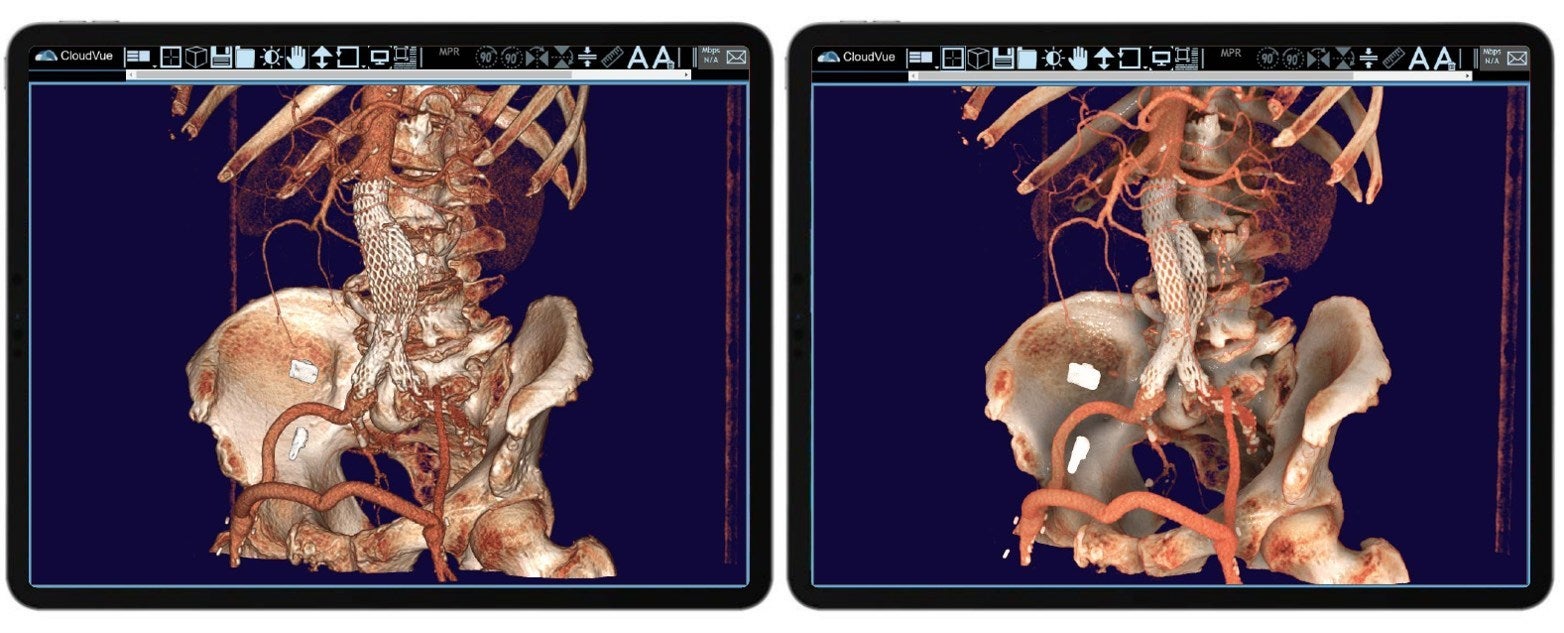Open the layout list dropdown on right tablet
The width and height of the screenshot is (1564, 633).
pyautogui.click(x=924, y=57)
